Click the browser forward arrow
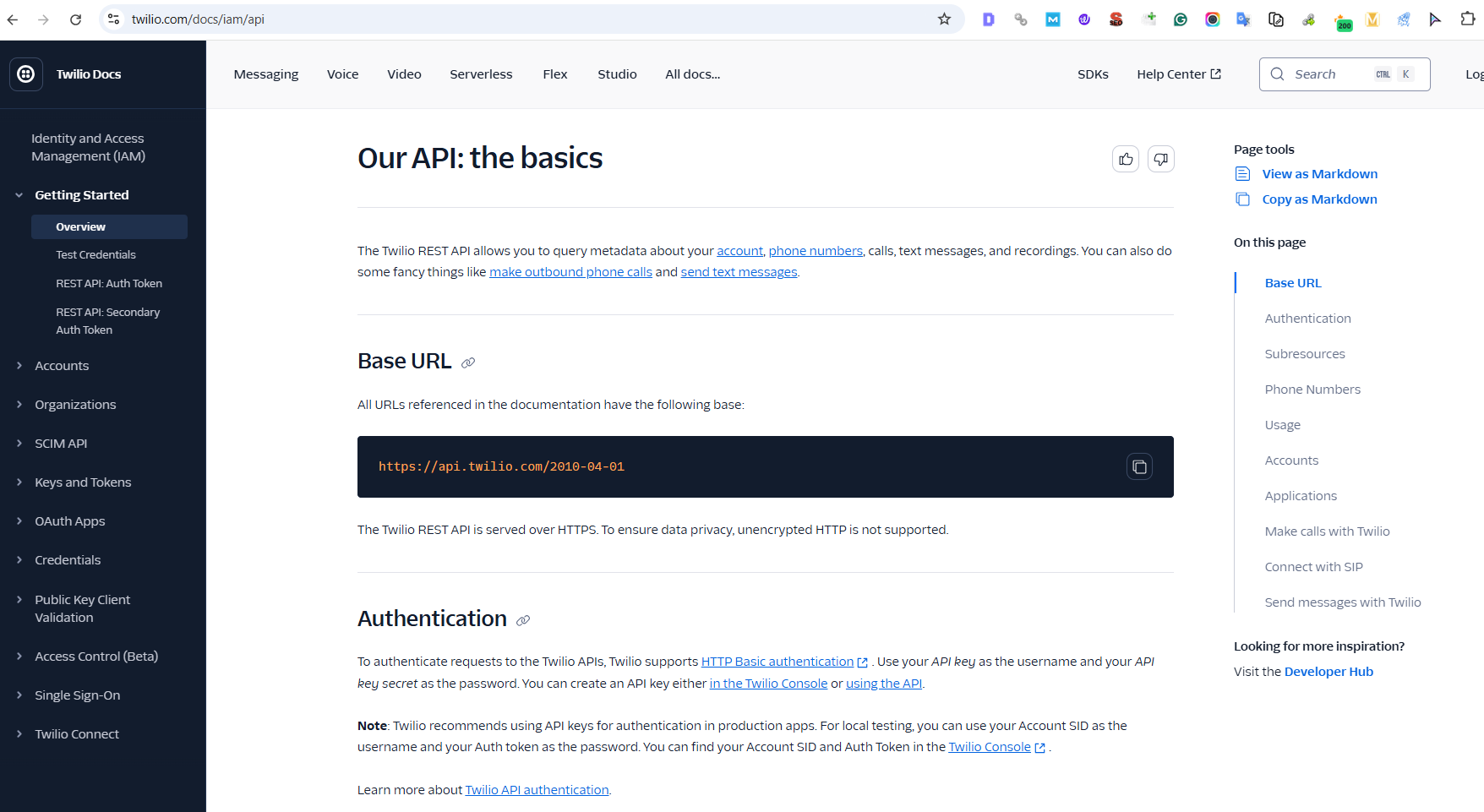 (43, 19)
